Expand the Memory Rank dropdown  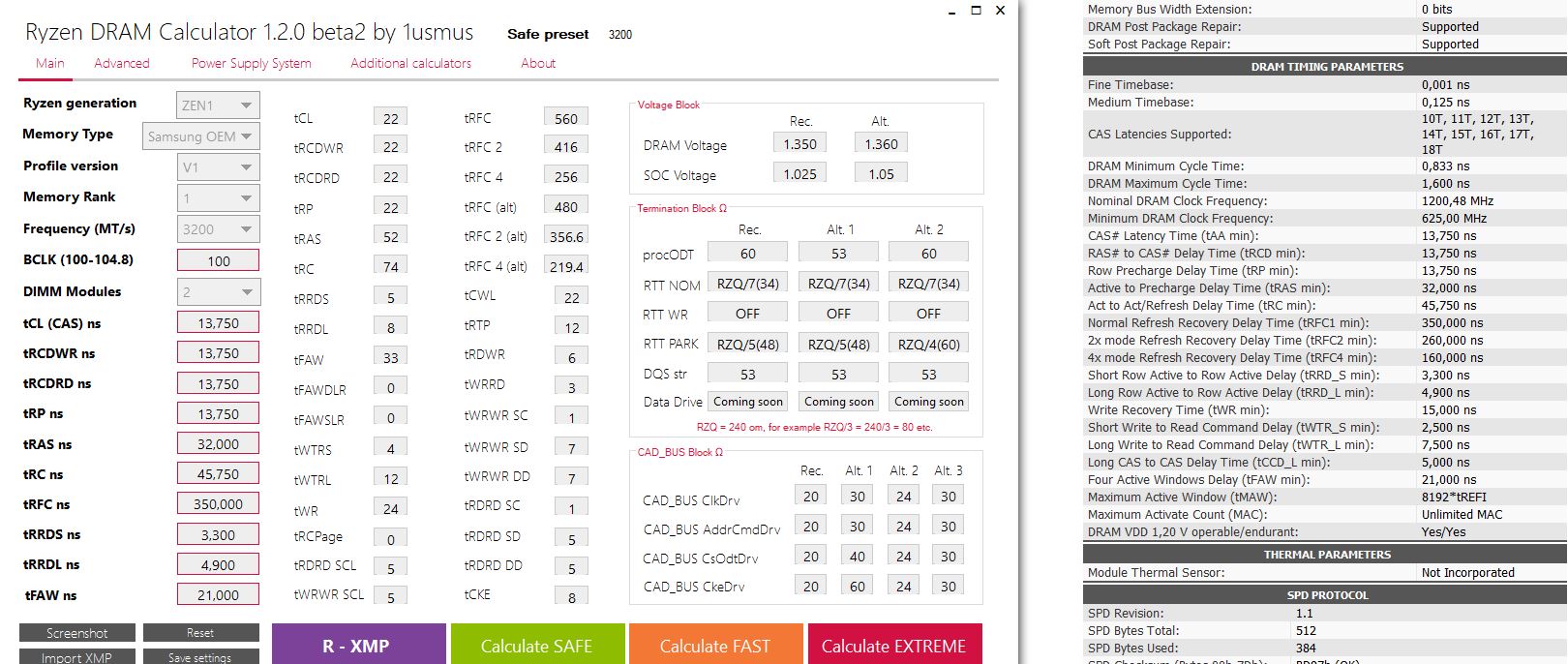(x=218, y=197)
